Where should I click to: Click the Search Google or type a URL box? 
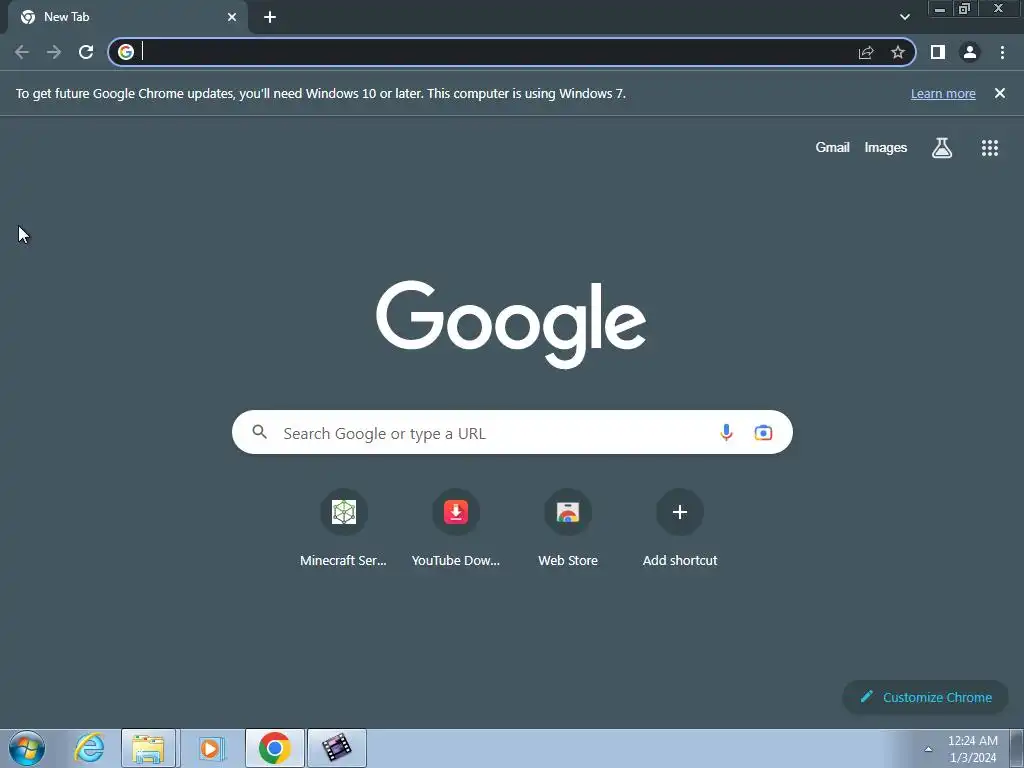point(512,432)
